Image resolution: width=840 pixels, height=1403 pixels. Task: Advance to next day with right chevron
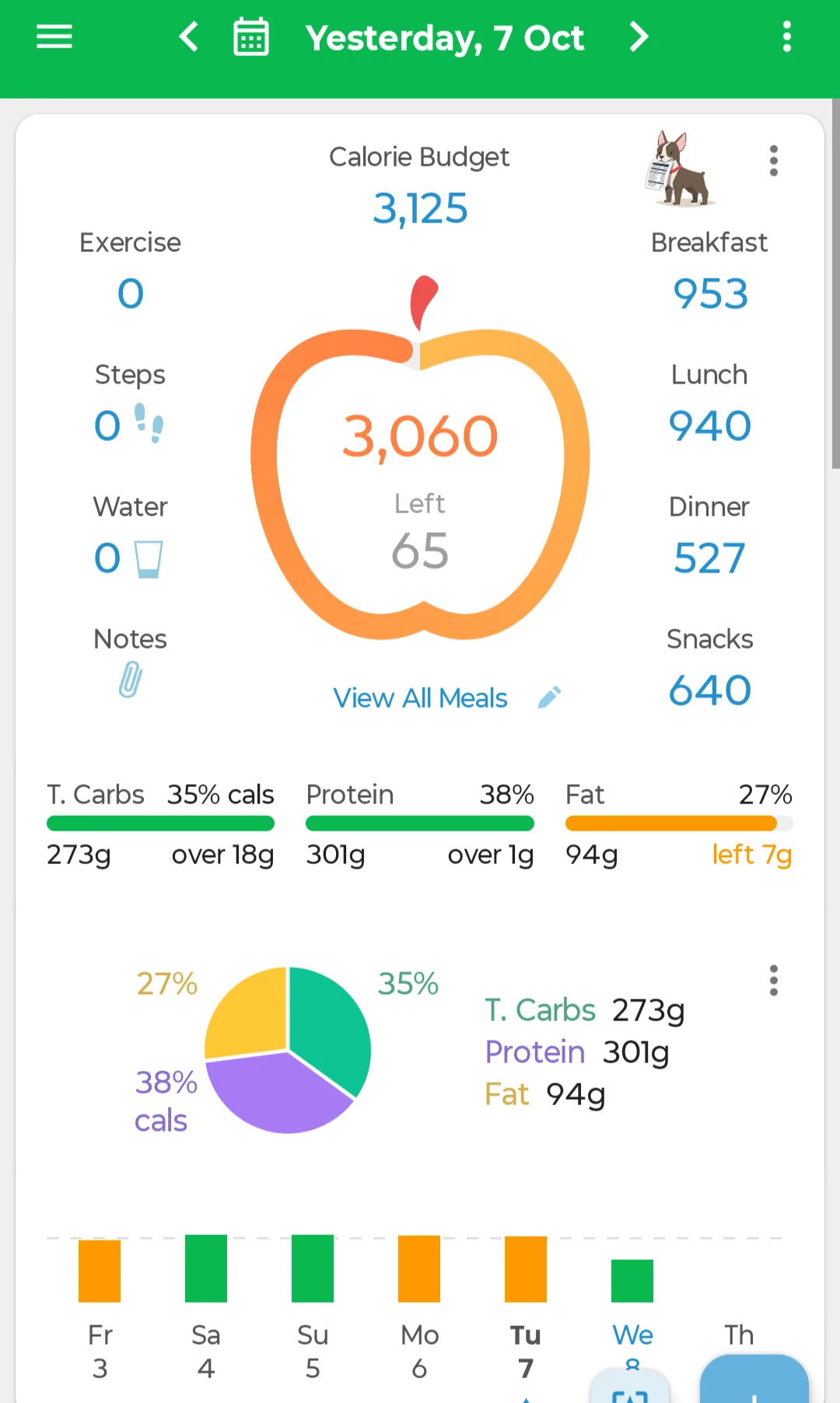click(639, 37)
